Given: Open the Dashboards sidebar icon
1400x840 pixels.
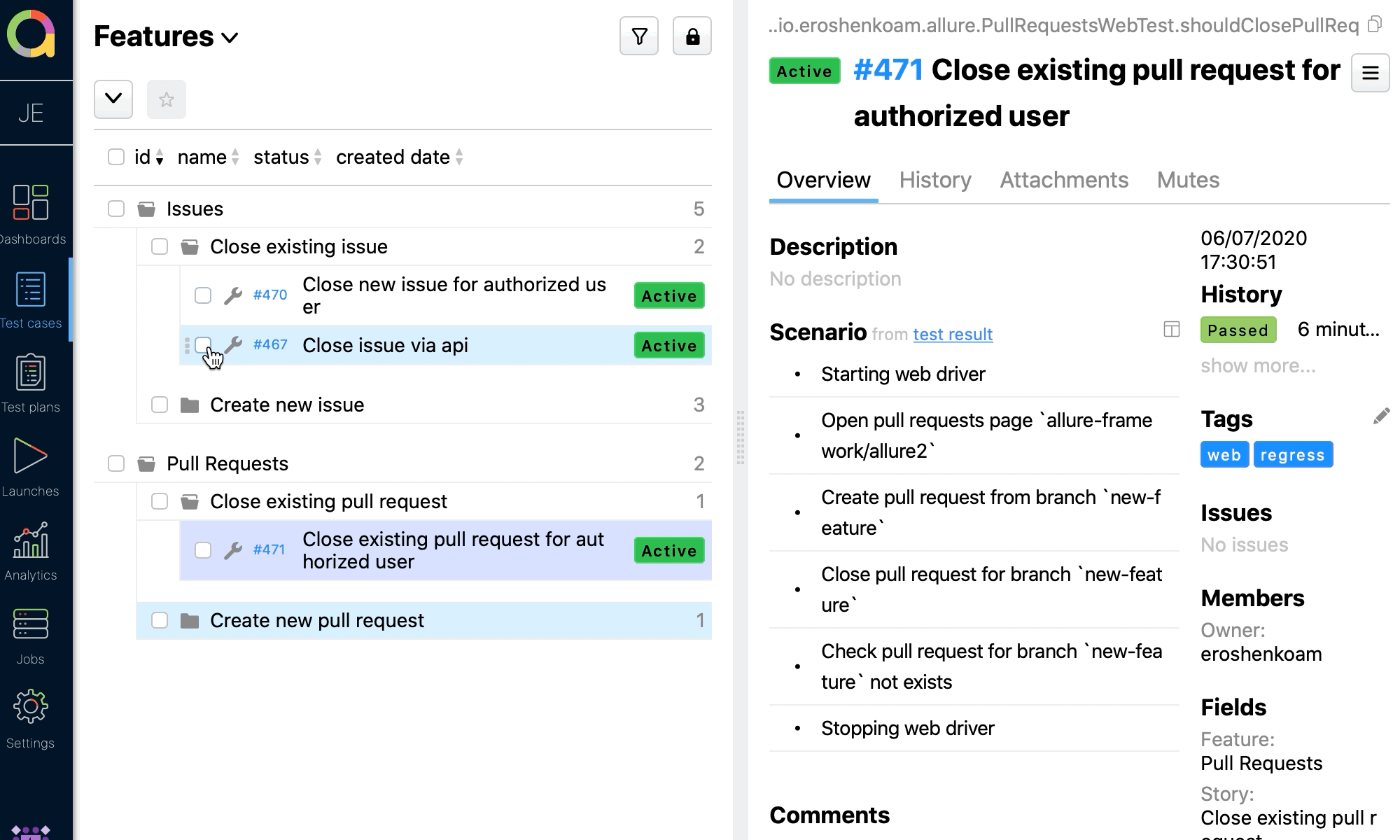Looking at the screenshot, I should point(31,203).
